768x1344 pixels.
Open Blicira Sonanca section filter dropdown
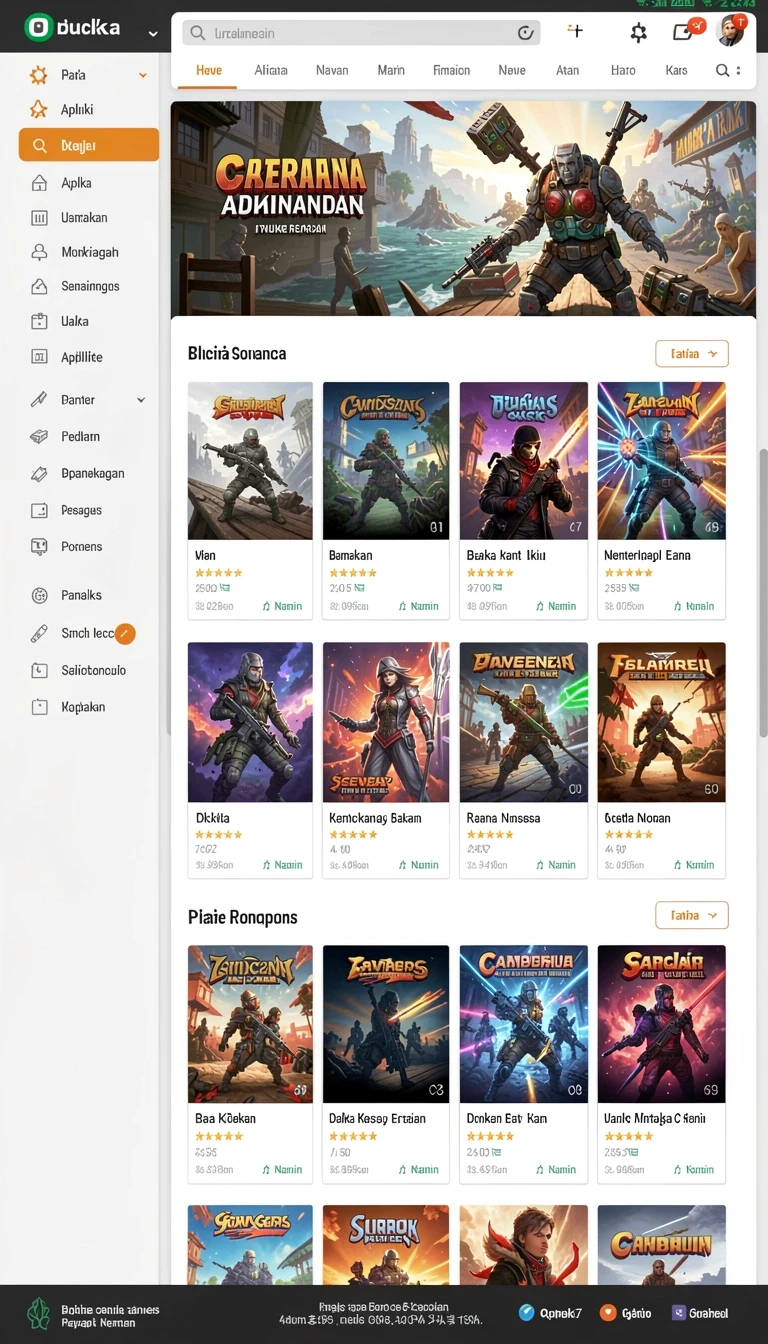click(x=692, y=353)
